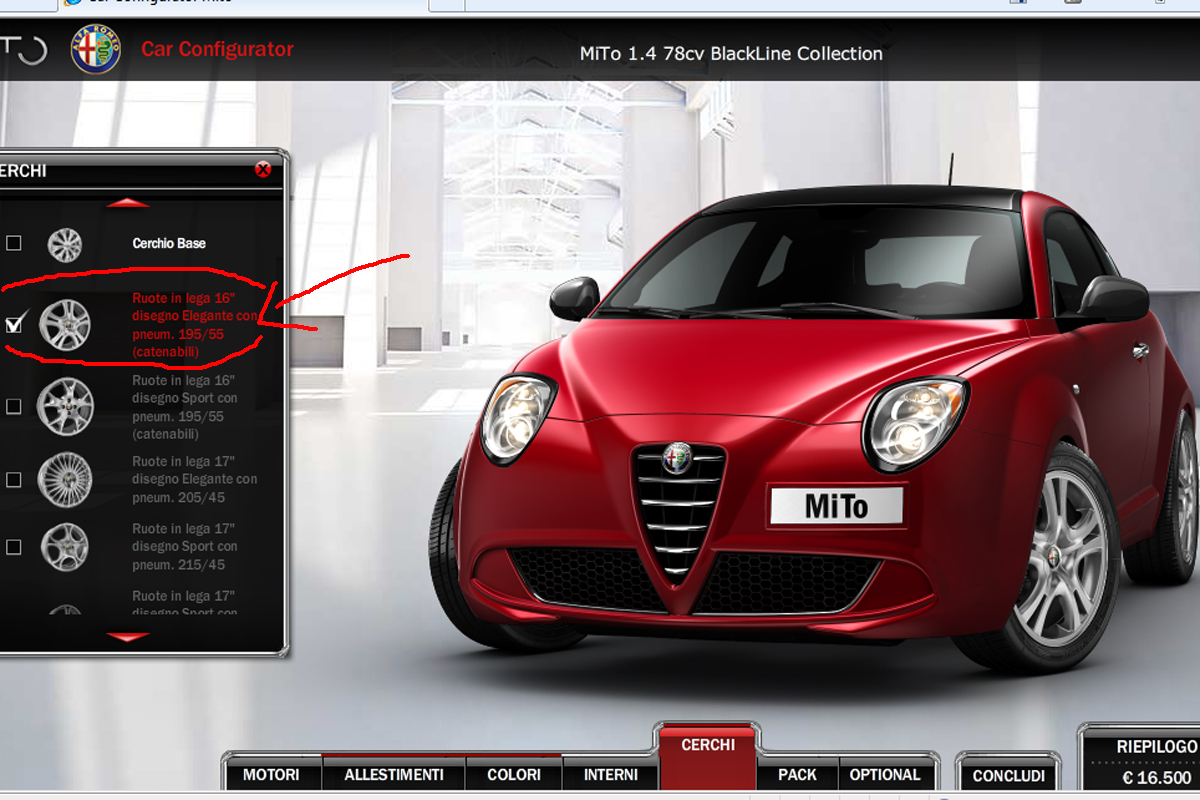Click the 16" Sport wheel thumbnail image
This screenshot has width=1200, height=800.
[65, 407]
